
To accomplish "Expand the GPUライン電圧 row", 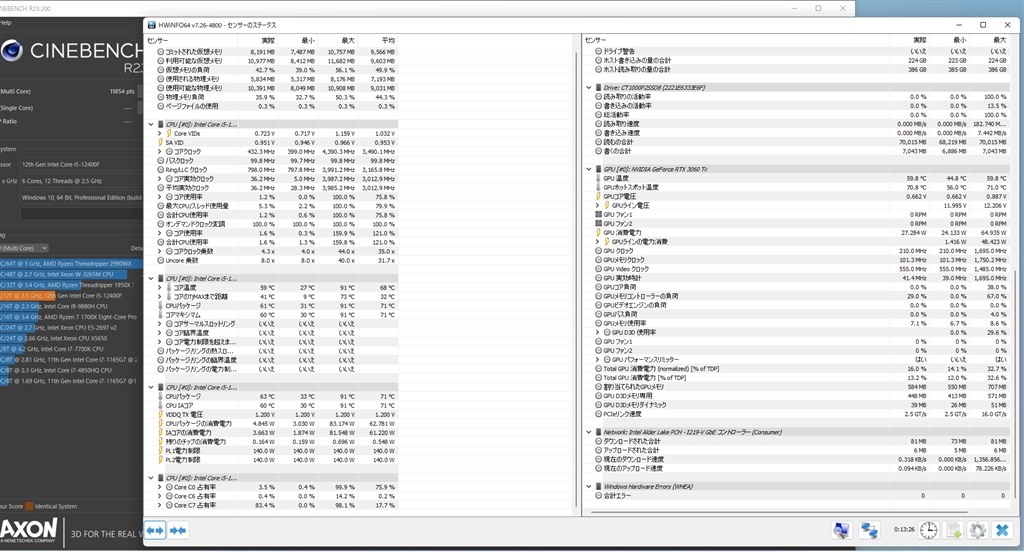I will point(598,206).
